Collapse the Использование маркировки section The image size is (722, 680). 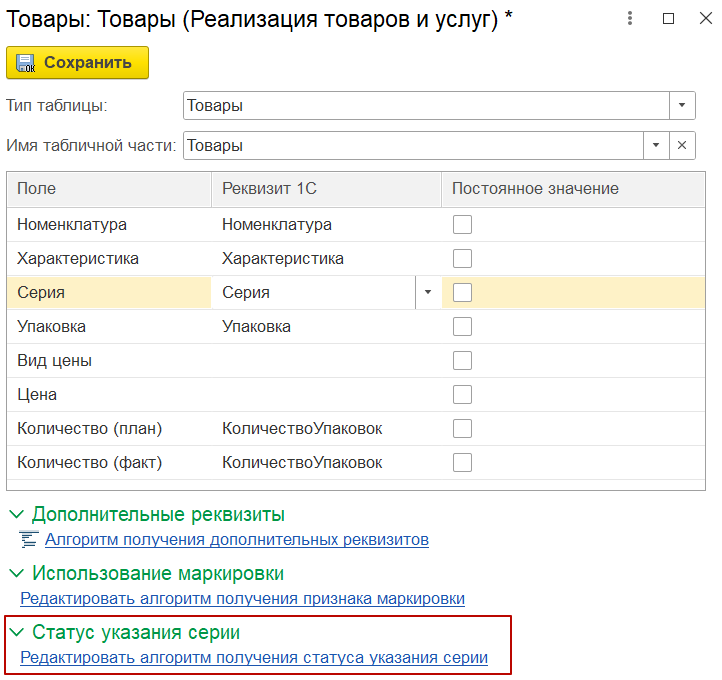(16, 574)
